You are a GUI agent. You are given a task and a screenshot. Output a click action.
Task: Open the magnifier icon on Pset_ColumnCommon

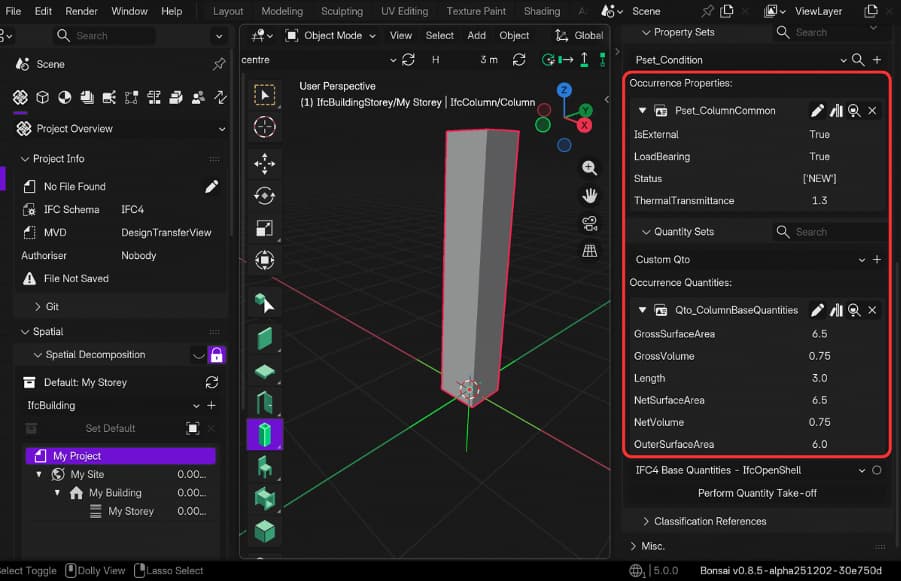[852, 110]
